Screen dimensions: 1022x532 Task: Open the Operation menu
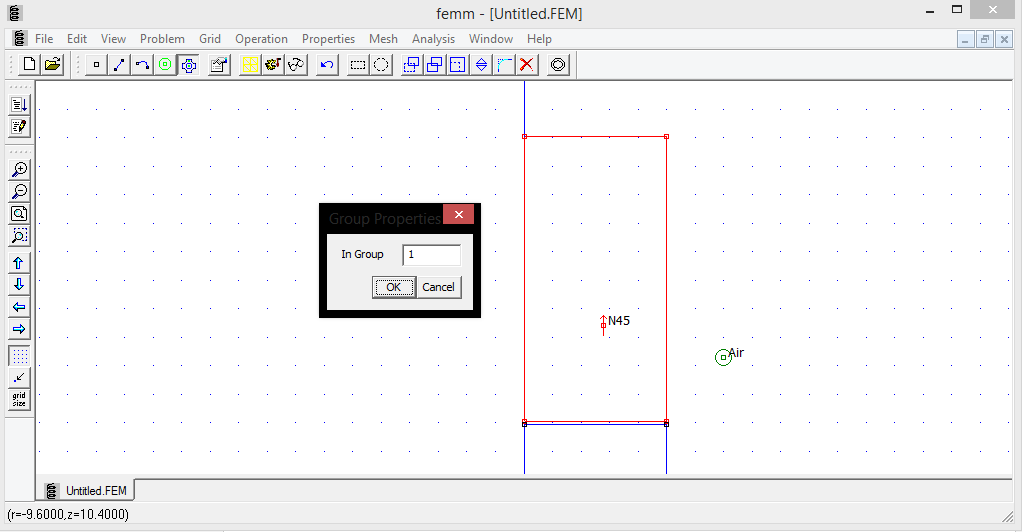tap(261, 39)
